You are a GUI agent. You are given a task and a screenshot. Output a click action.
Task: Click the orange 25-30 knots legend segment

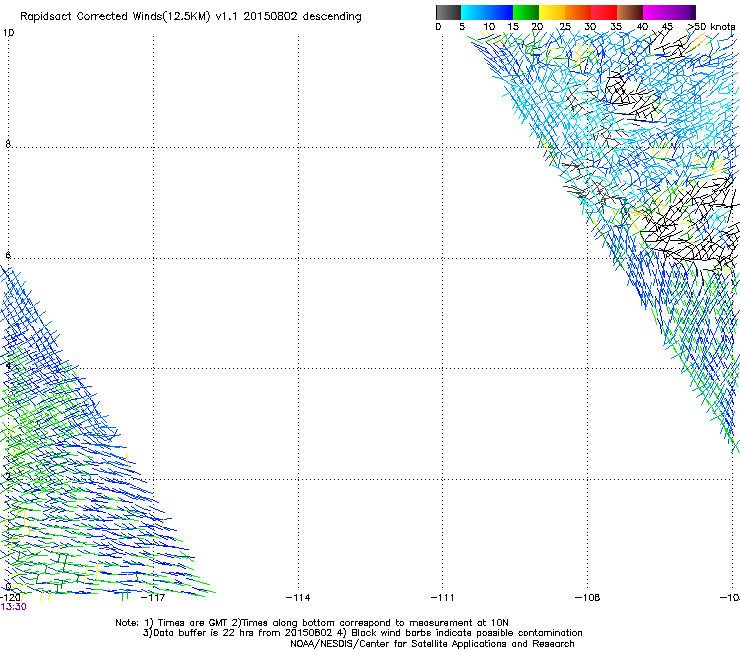(578, 12)
